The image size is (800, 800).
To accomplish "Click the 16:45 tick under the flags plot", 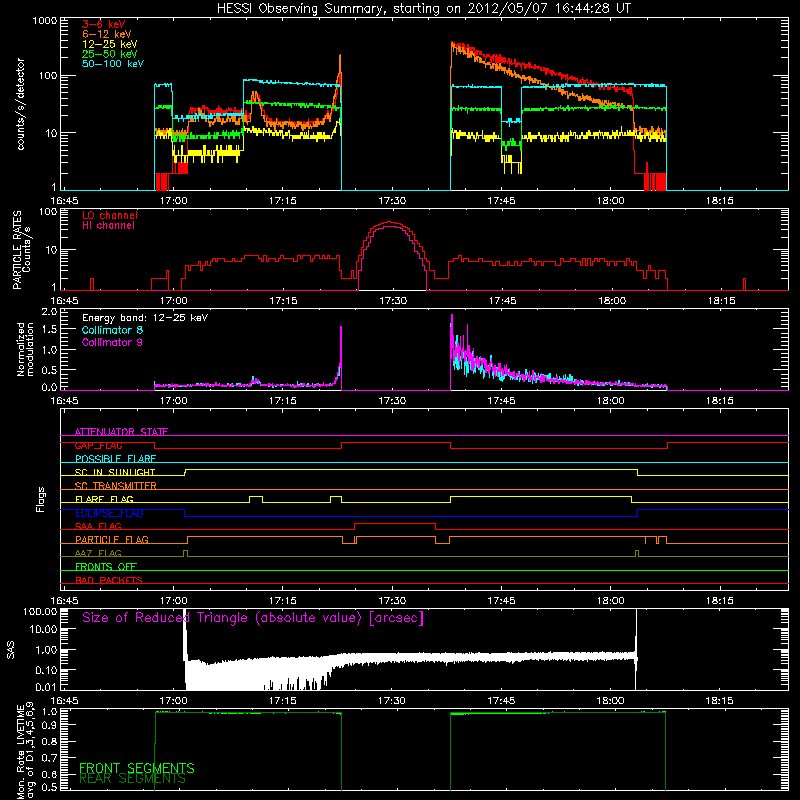I will (x=64, y=601).
